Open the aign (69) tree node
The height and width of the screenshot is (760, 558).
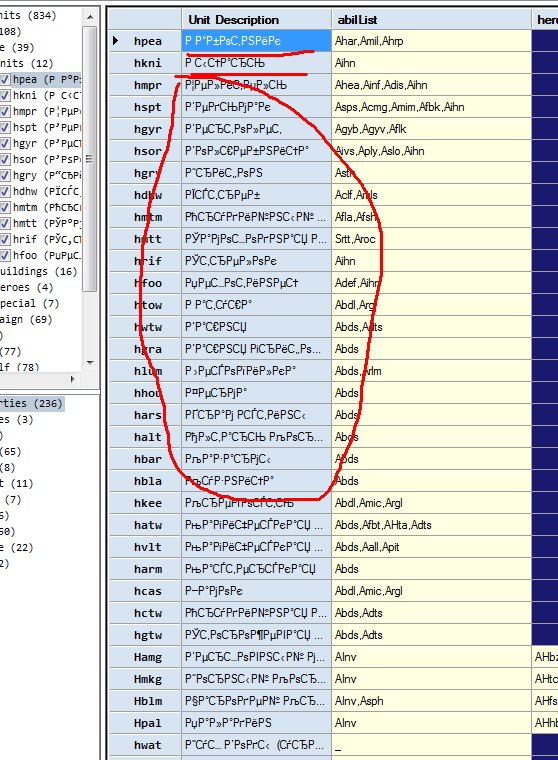(x=26, y=319)
